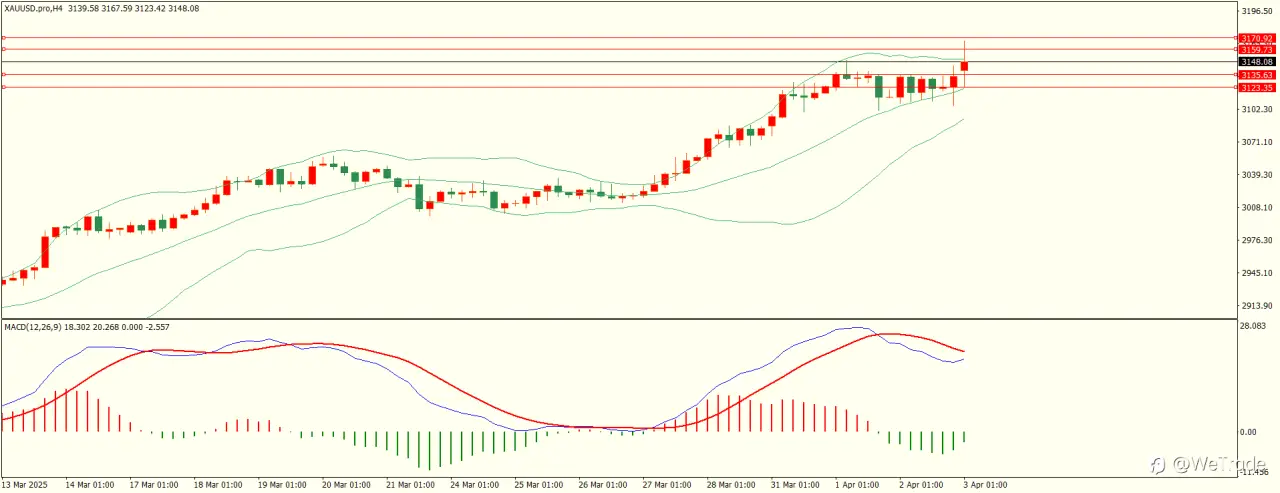
Task: Click the 2945.10 price axis value
Action: tap(1257, 273)
